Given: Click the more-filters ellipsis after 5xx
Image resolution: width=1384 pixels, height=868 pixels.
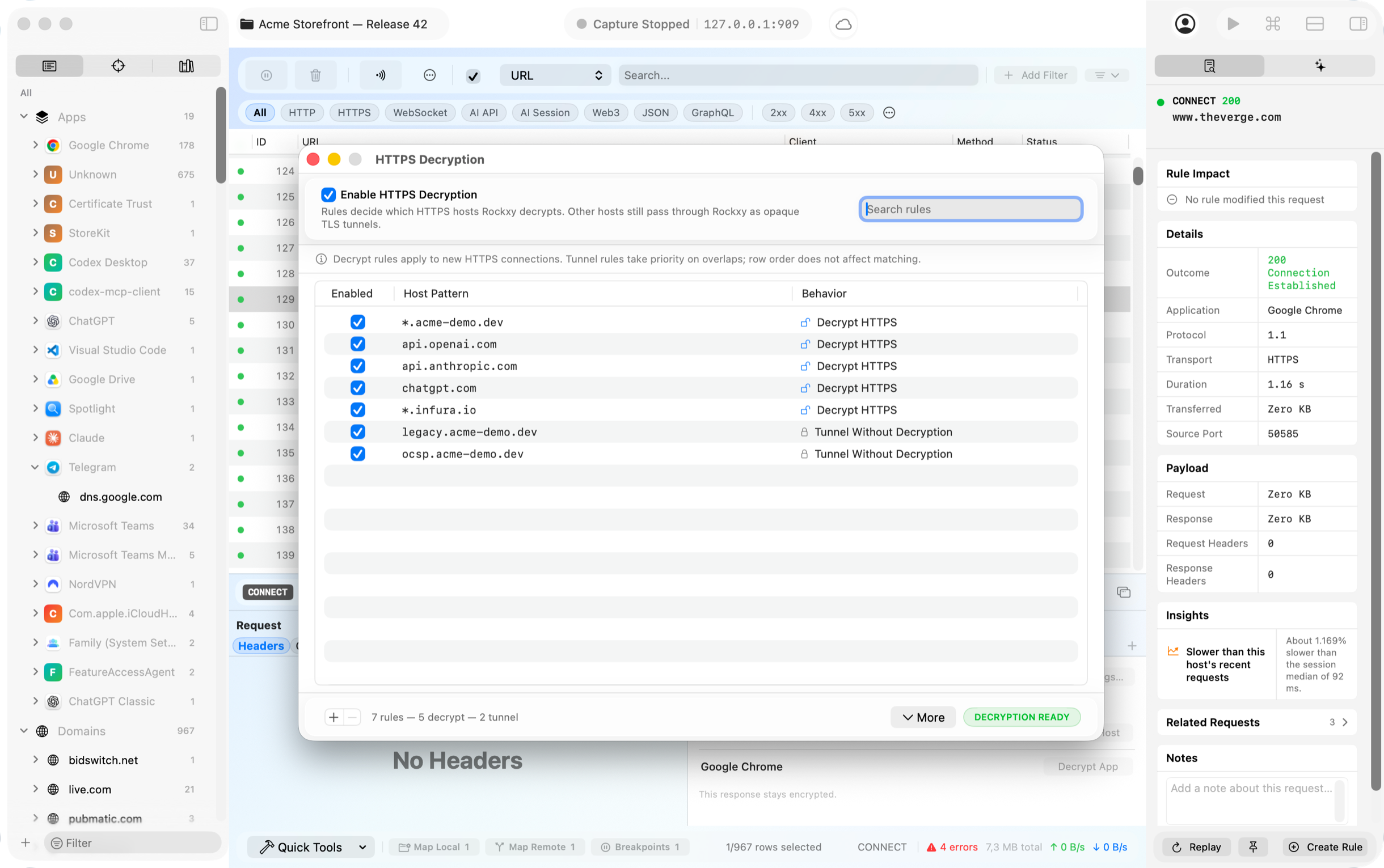Looking at the screenshot, I should point(889,112).
